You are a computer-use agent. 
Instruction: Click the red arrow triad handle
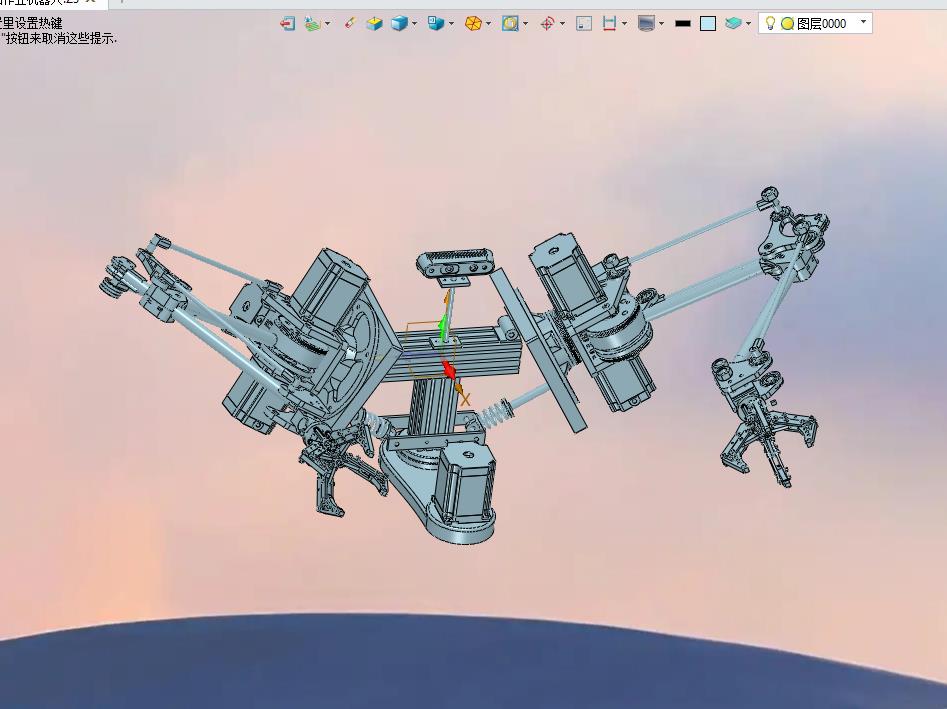[449, 370]
